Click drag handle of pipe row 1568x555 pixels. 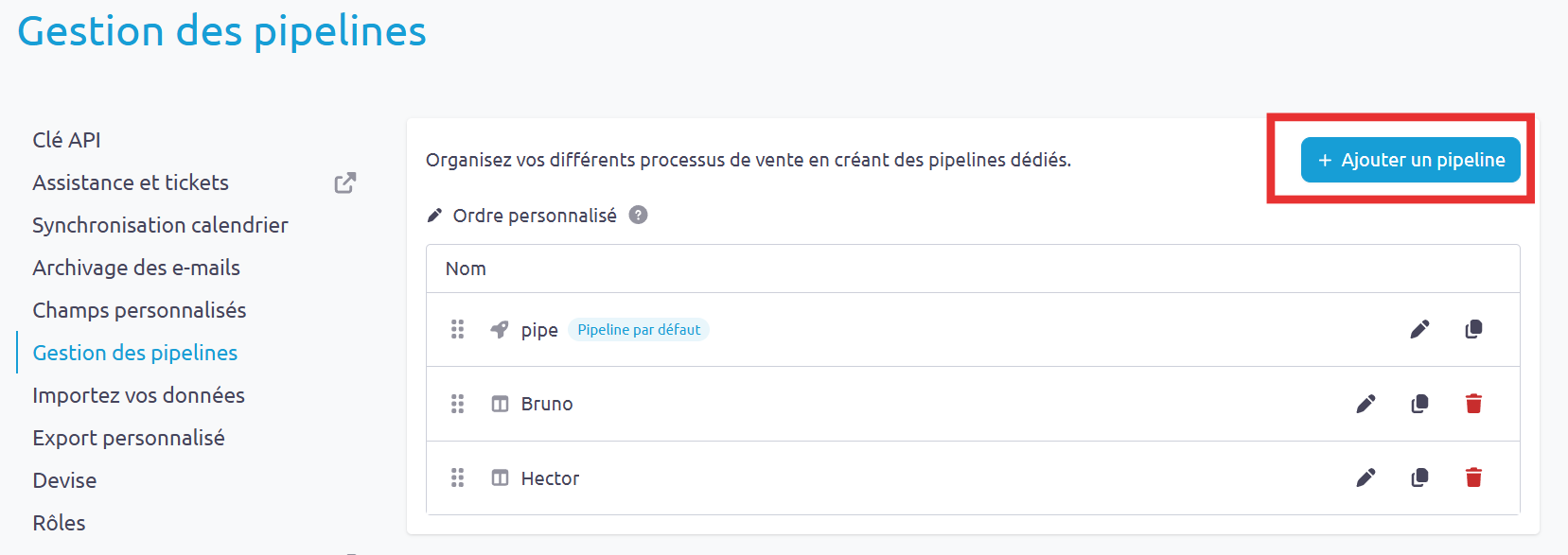coord(458,329)
